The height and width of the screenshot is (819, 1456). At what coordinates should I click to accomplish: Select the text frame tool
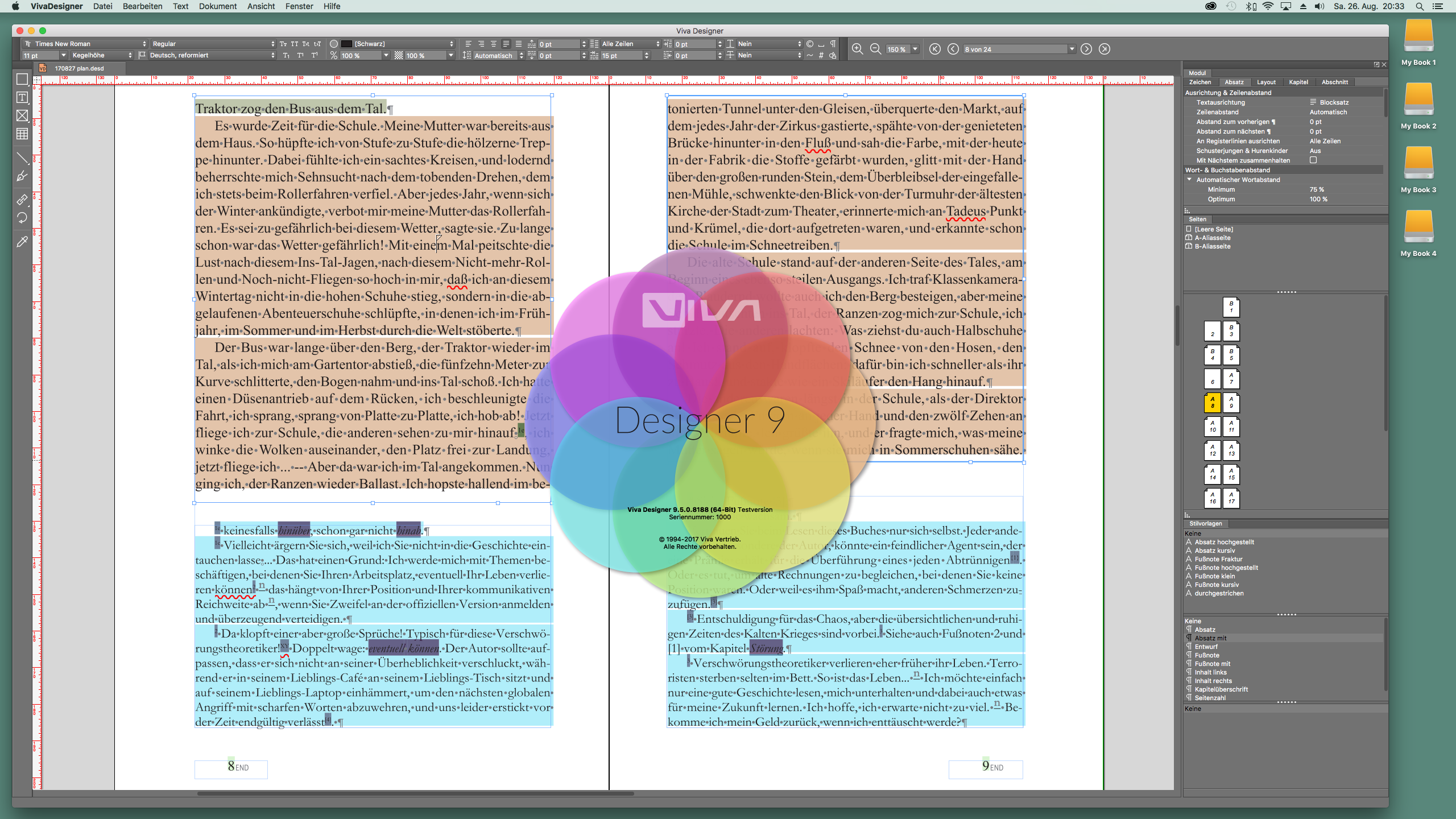22,98
